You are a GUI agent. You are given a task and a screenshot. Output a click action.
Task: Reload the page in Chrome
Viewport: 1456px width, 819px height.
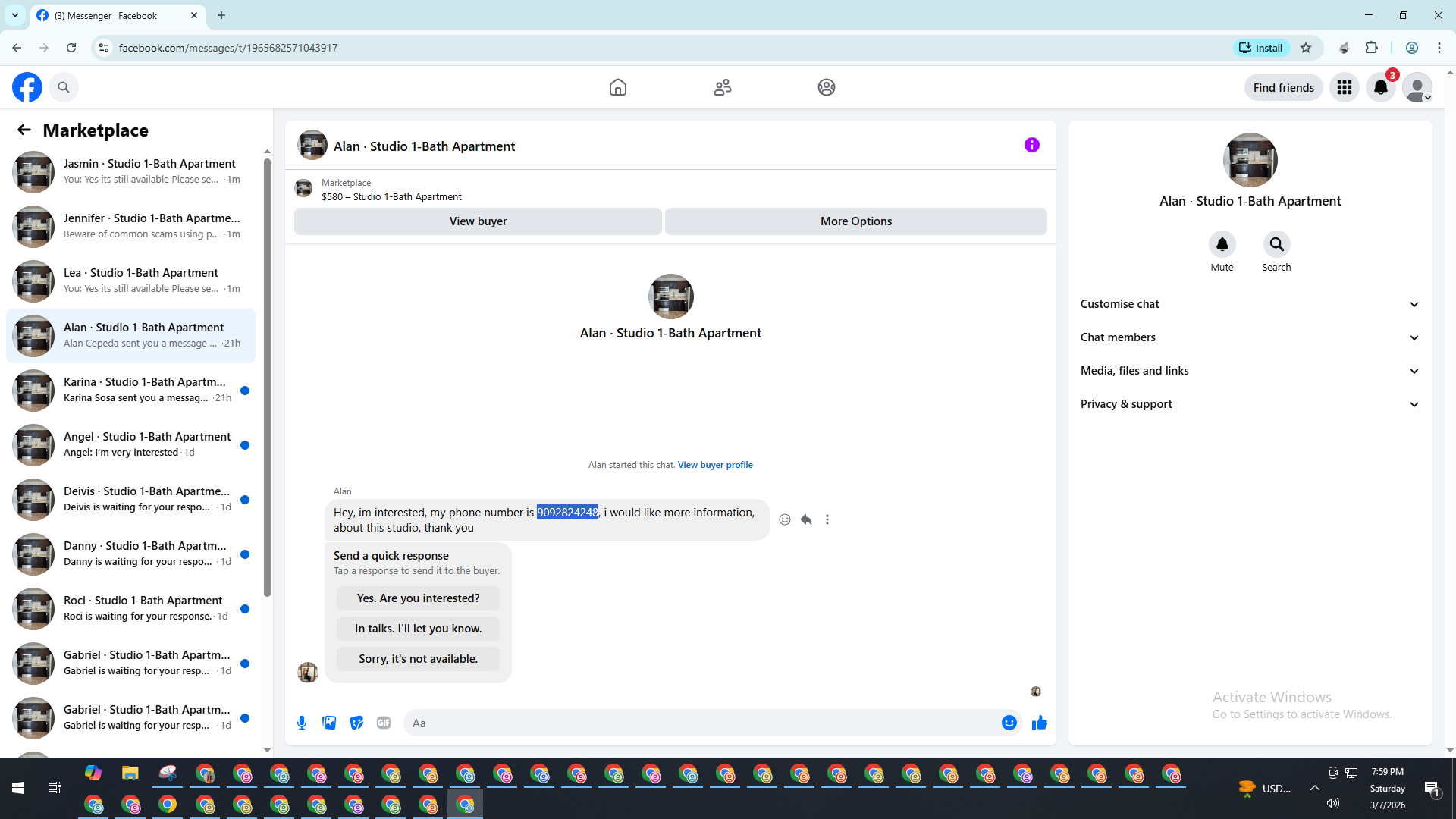point(71,48)
